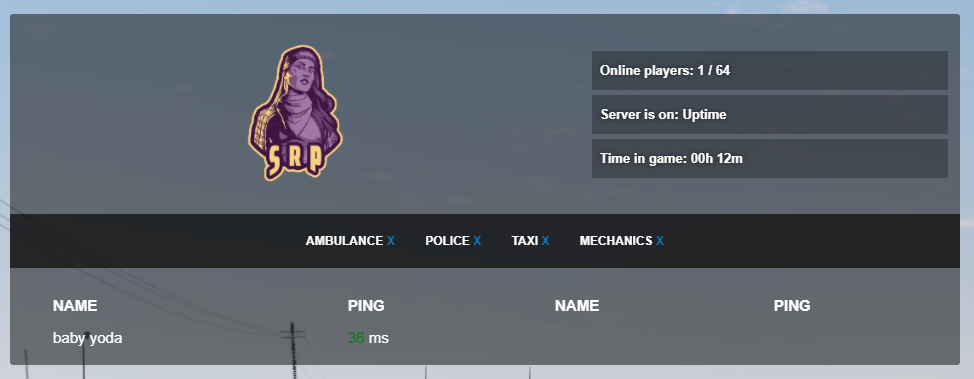
Task: Click the green 36 ms ping value
Action: (x=368, y=338)
